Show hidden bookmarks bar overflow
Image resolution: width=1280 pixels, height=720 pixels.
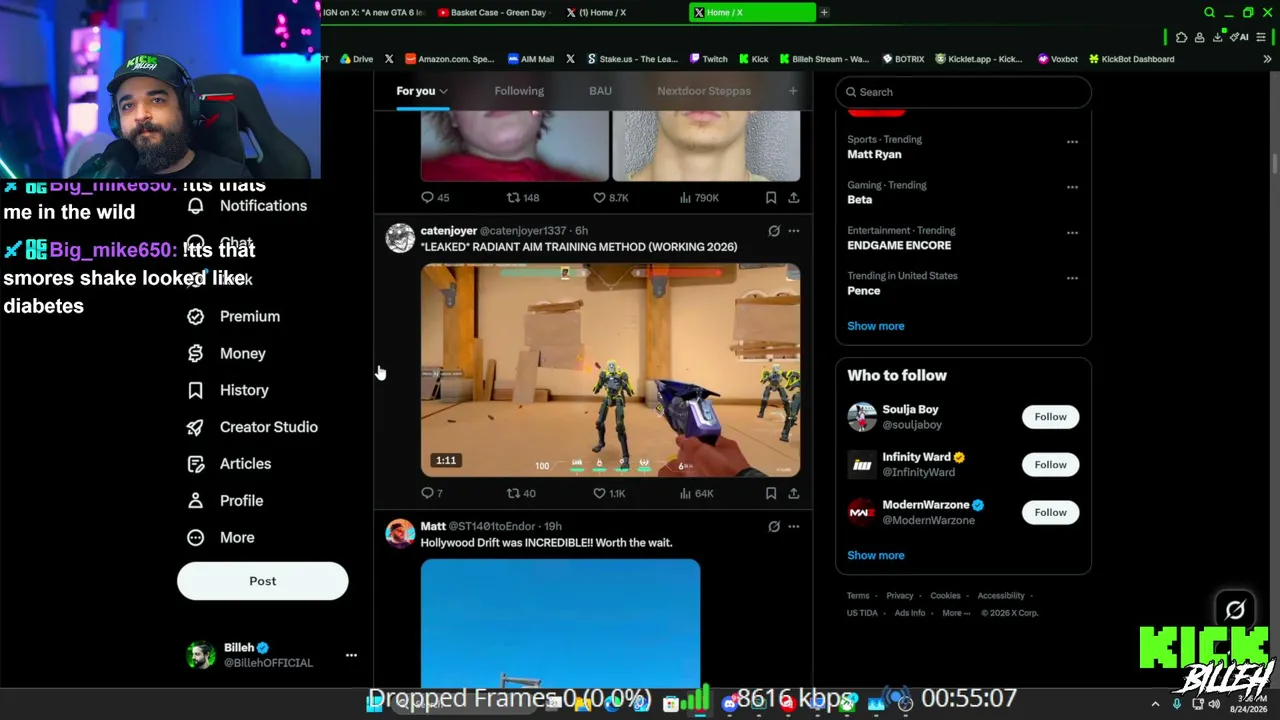click(x=1267, y=59)
